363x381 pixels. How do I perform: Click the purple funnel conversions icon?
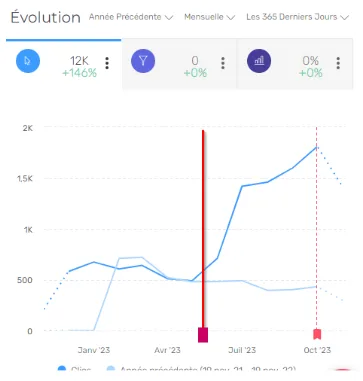[x=143, y=61]
